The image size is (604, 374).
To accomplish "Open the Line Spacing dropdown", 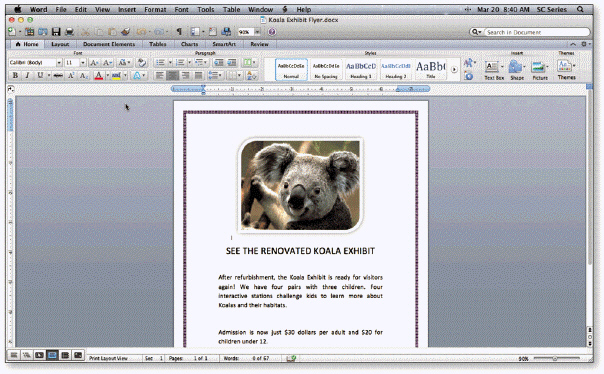I will (215, 75).
